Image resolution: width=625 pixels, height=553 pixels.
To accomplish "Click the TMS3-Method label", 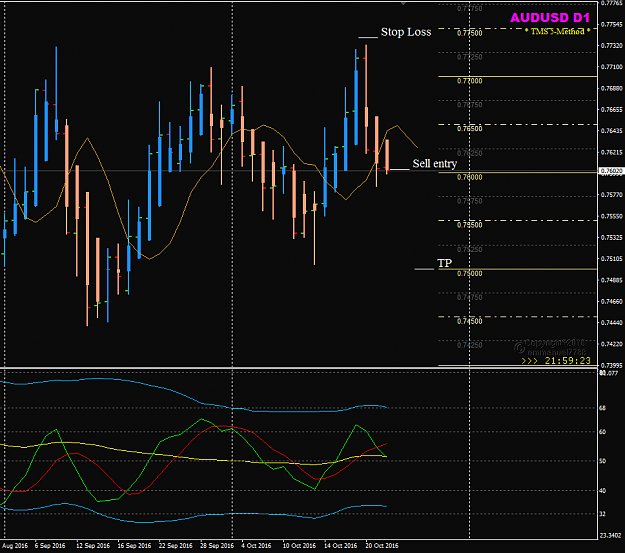I will pos(557,31).
